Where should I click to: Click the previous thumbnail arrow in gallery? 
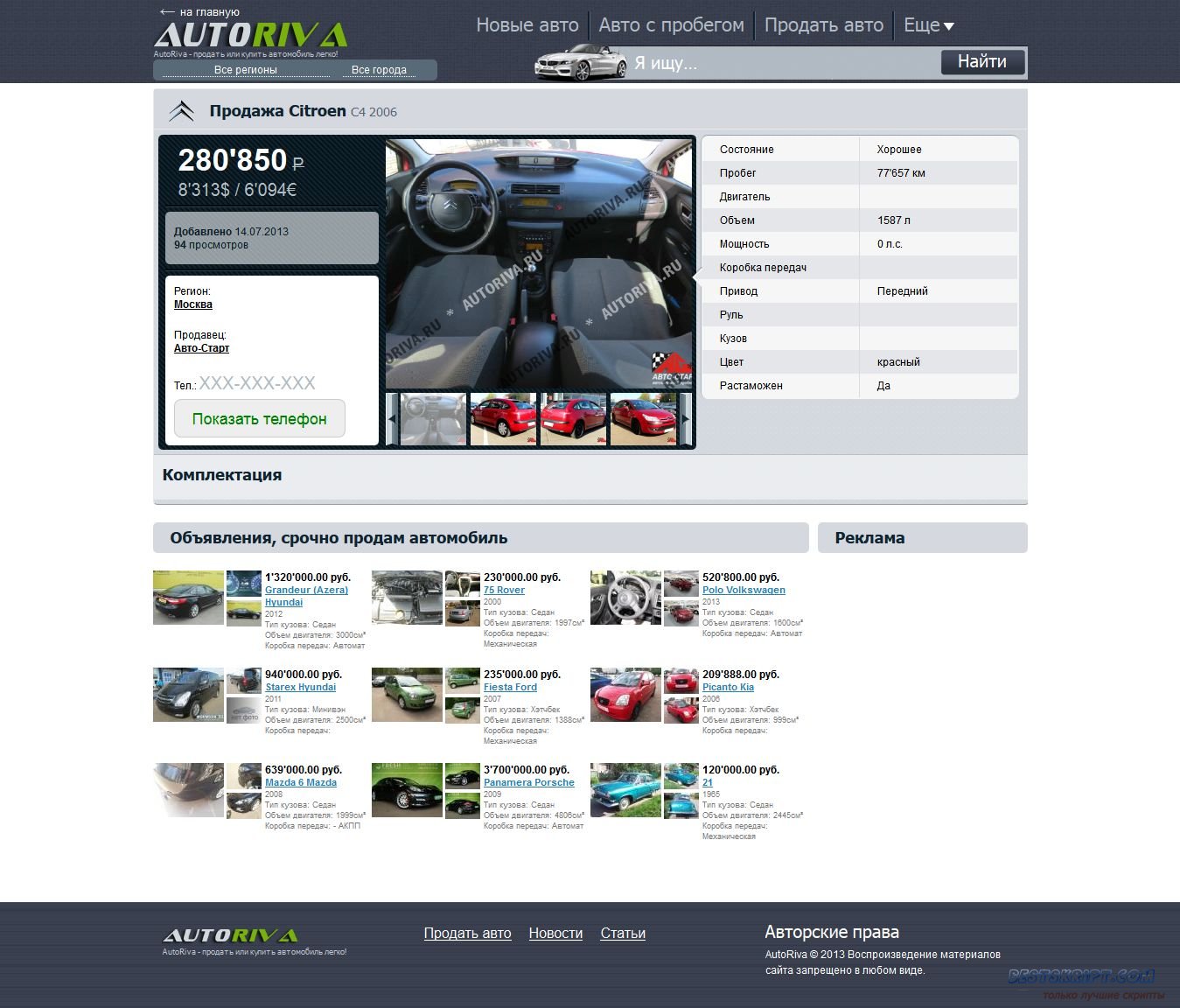(392, 419)
